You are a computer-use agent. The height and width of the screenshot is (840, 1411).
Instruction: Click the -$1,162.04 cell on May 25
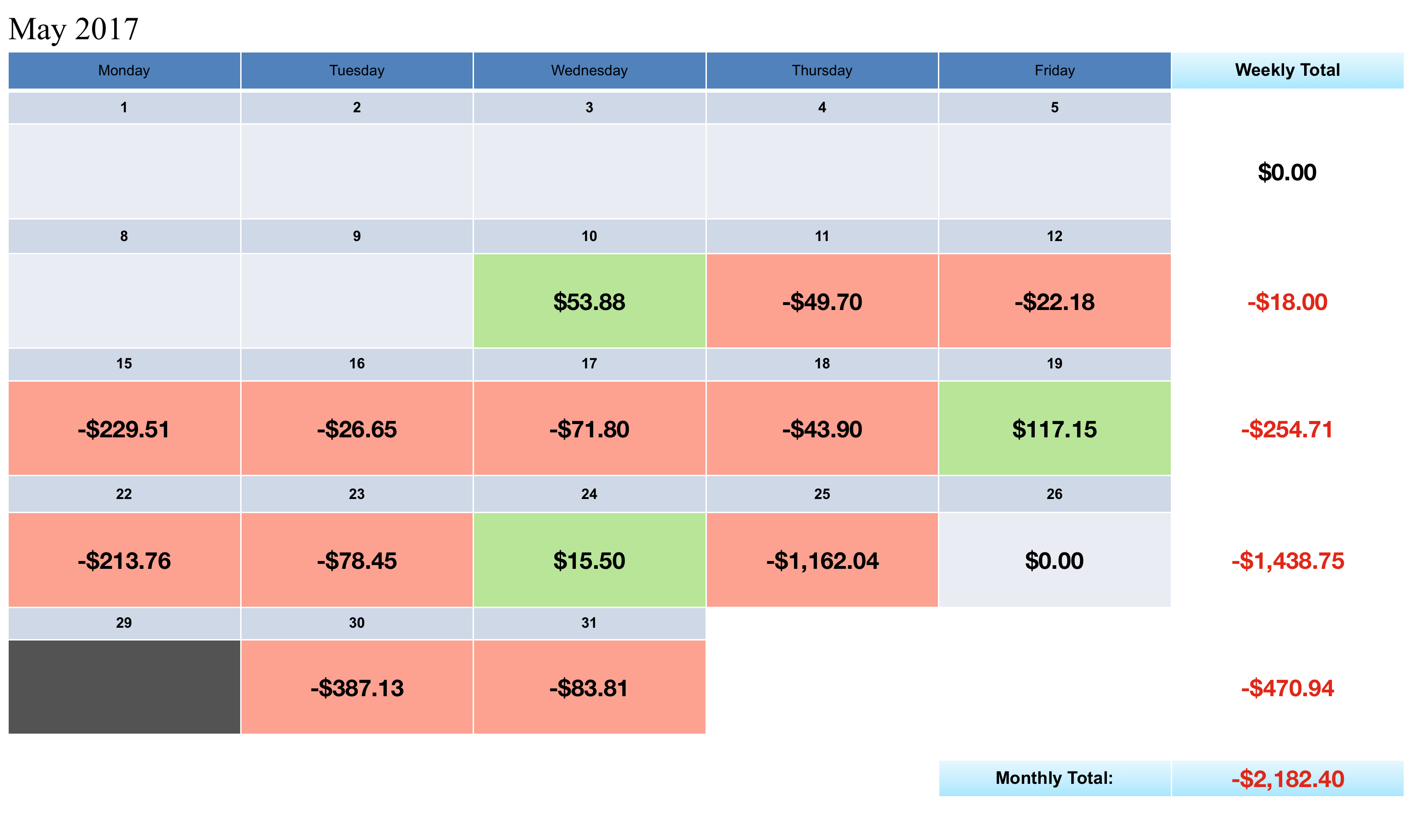[822, 560]
